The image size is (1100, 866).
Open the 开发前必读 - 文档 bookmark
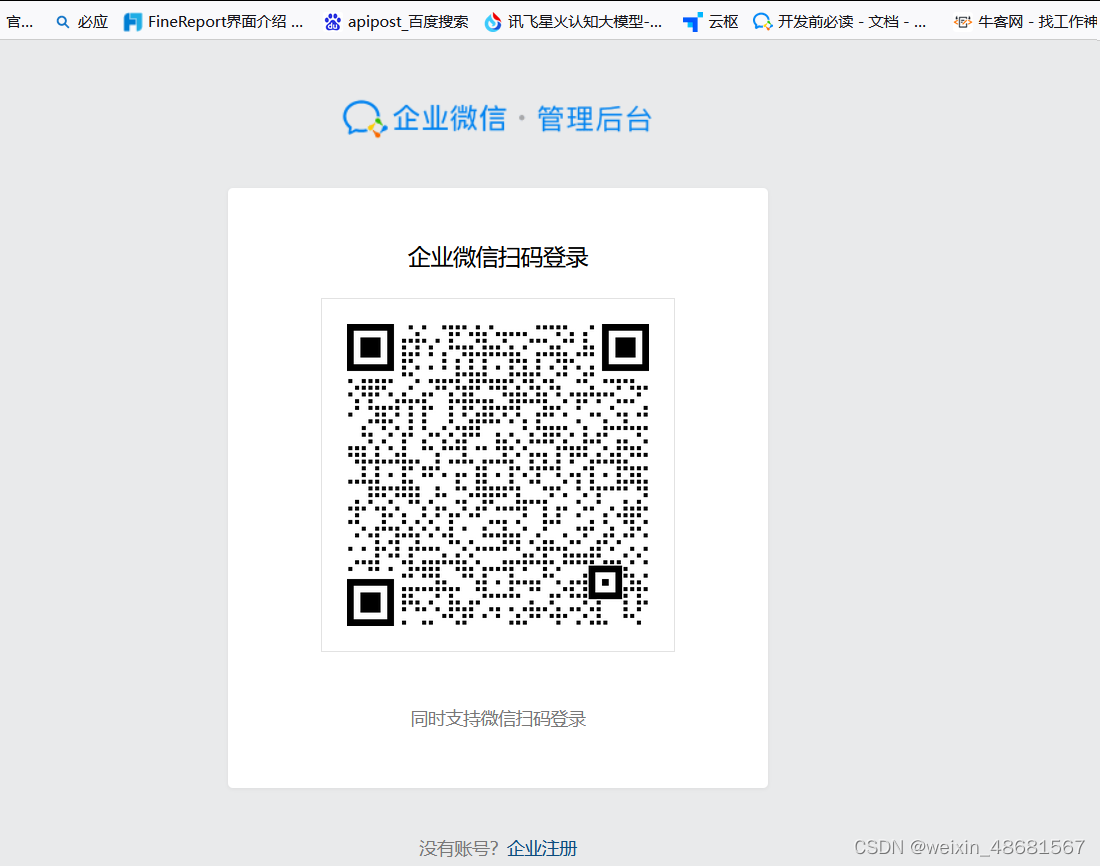coord(840,22)
